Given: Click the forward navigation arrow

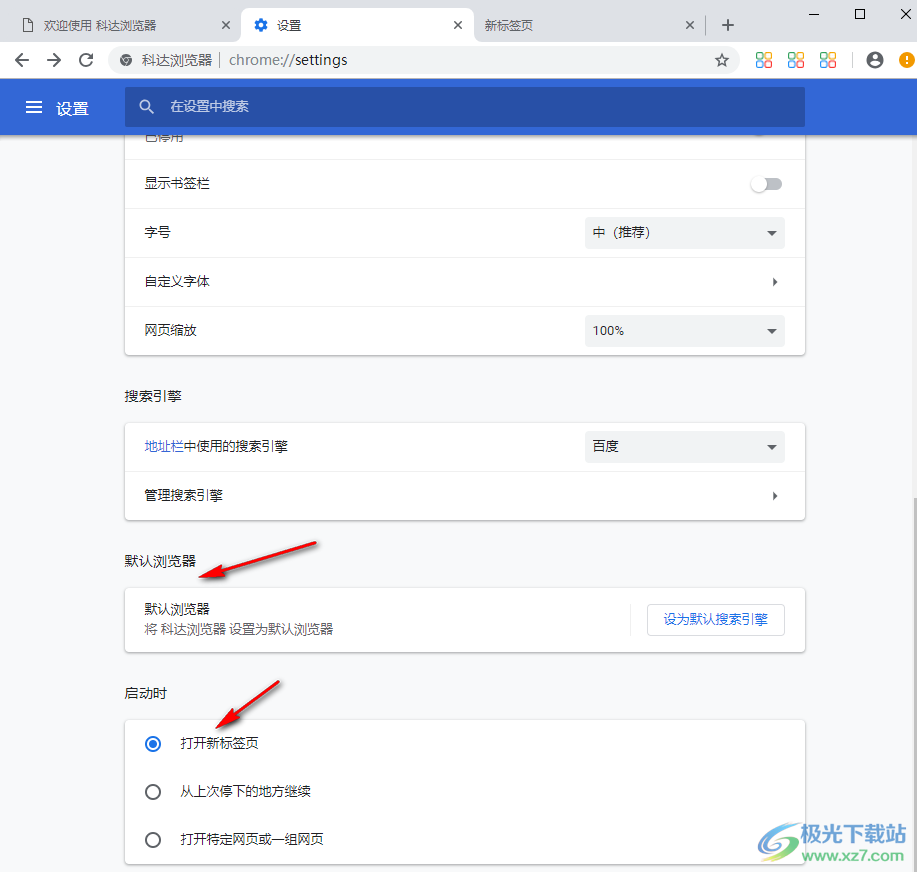Looking at the screenshot, I should coord(53,59).
